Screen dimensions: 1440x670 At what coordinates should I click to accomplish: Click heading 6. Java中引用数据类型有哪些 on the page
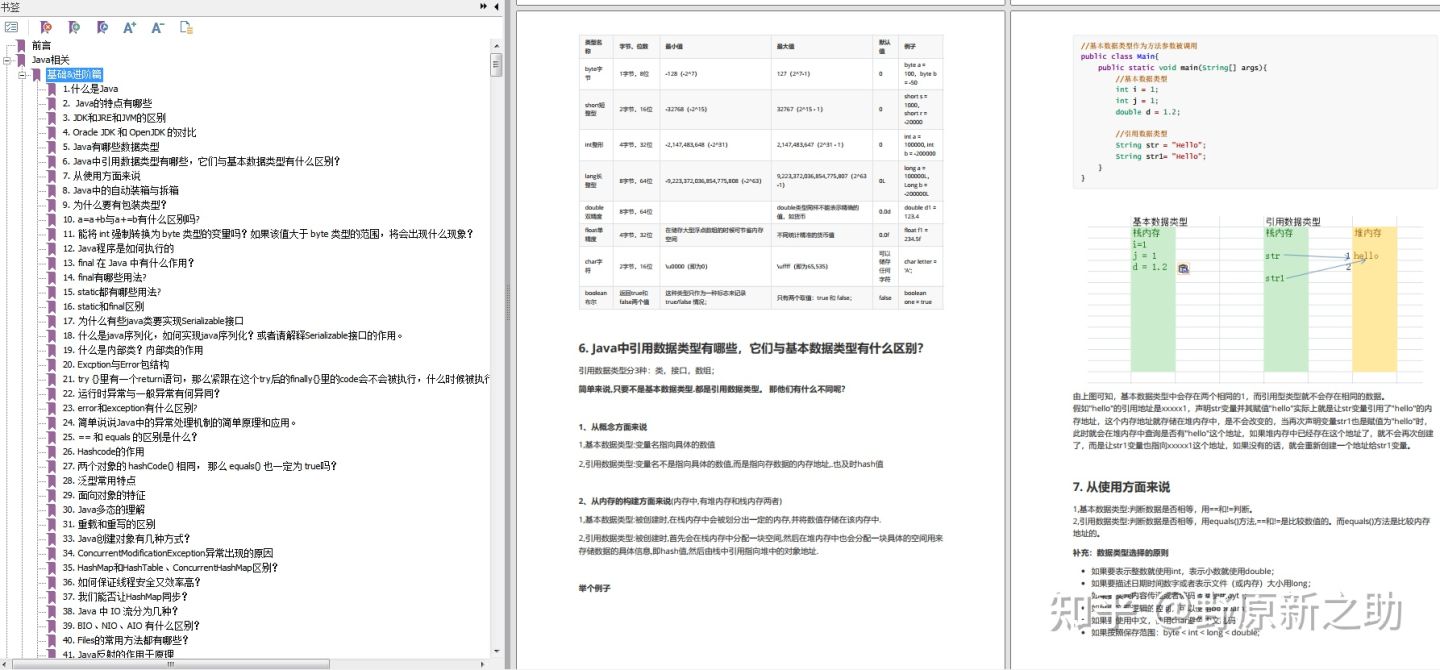click(x=751, y=349)
